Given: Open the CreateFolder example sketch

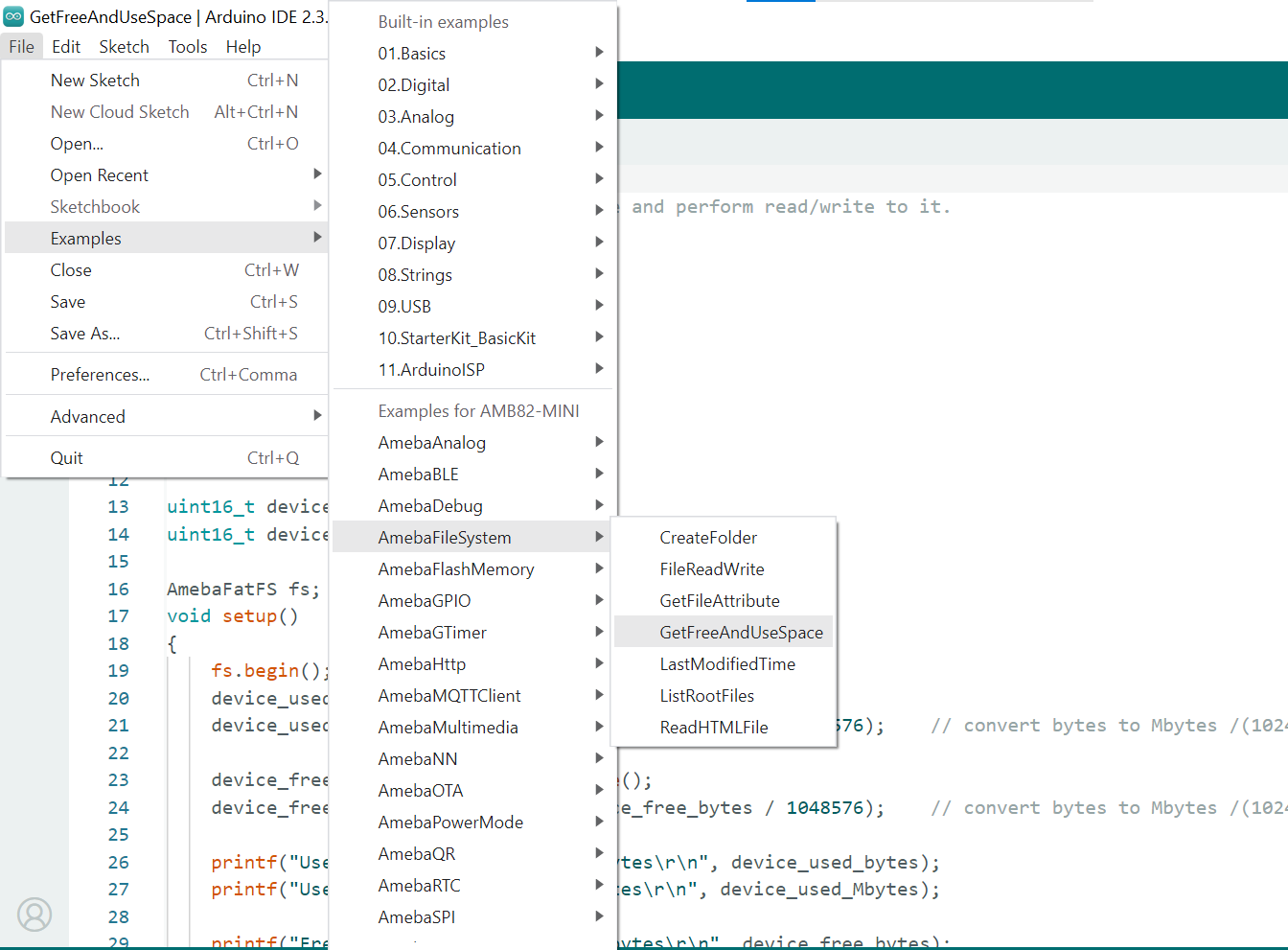Looking at the screenshot, I should click(707, 538).
